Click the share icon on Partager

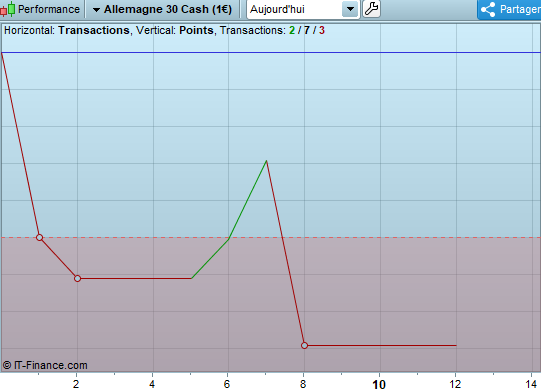coord(488,9)
